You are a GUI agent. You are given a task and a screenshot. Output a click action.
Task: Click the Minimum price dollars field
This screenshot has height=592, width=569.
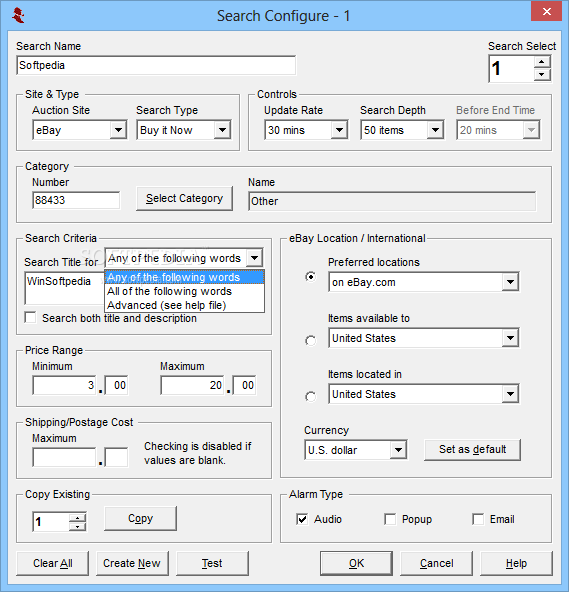(64, 385)
